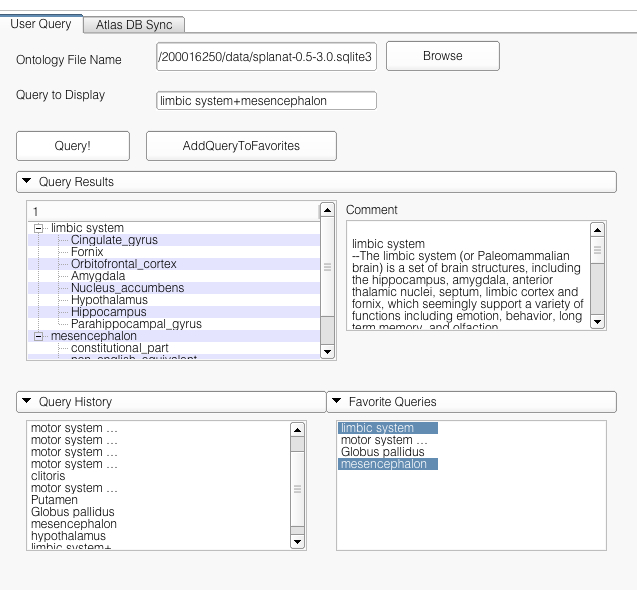This screenshot has height=590, width=637.
Task: Collapse the Query History panel
Action: pos(27,402)
